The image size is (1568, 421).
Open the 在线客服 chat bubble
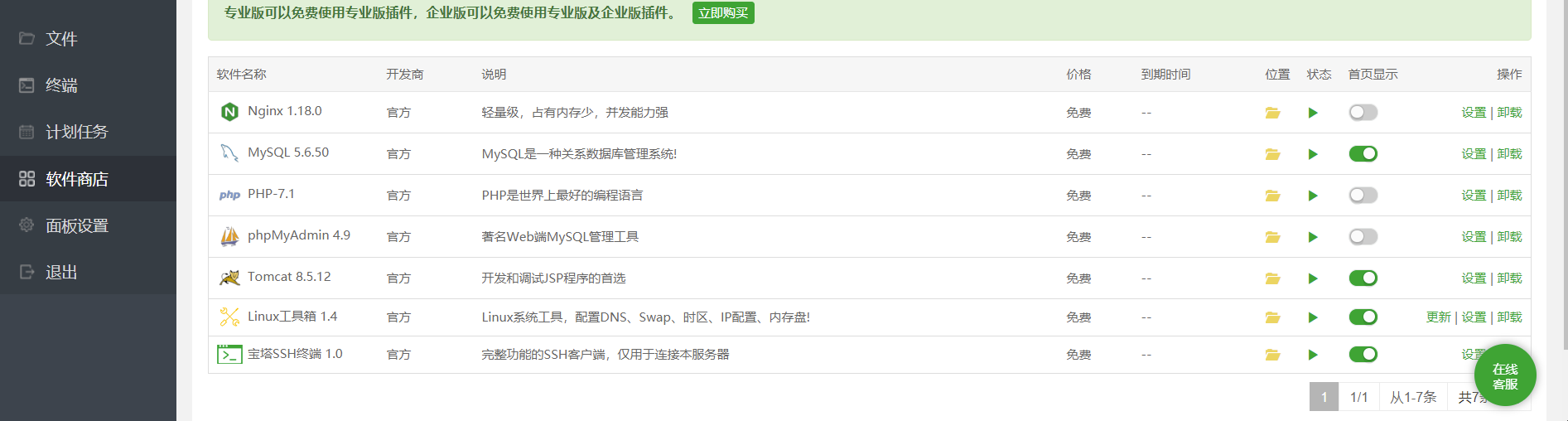pos(1505,375)
